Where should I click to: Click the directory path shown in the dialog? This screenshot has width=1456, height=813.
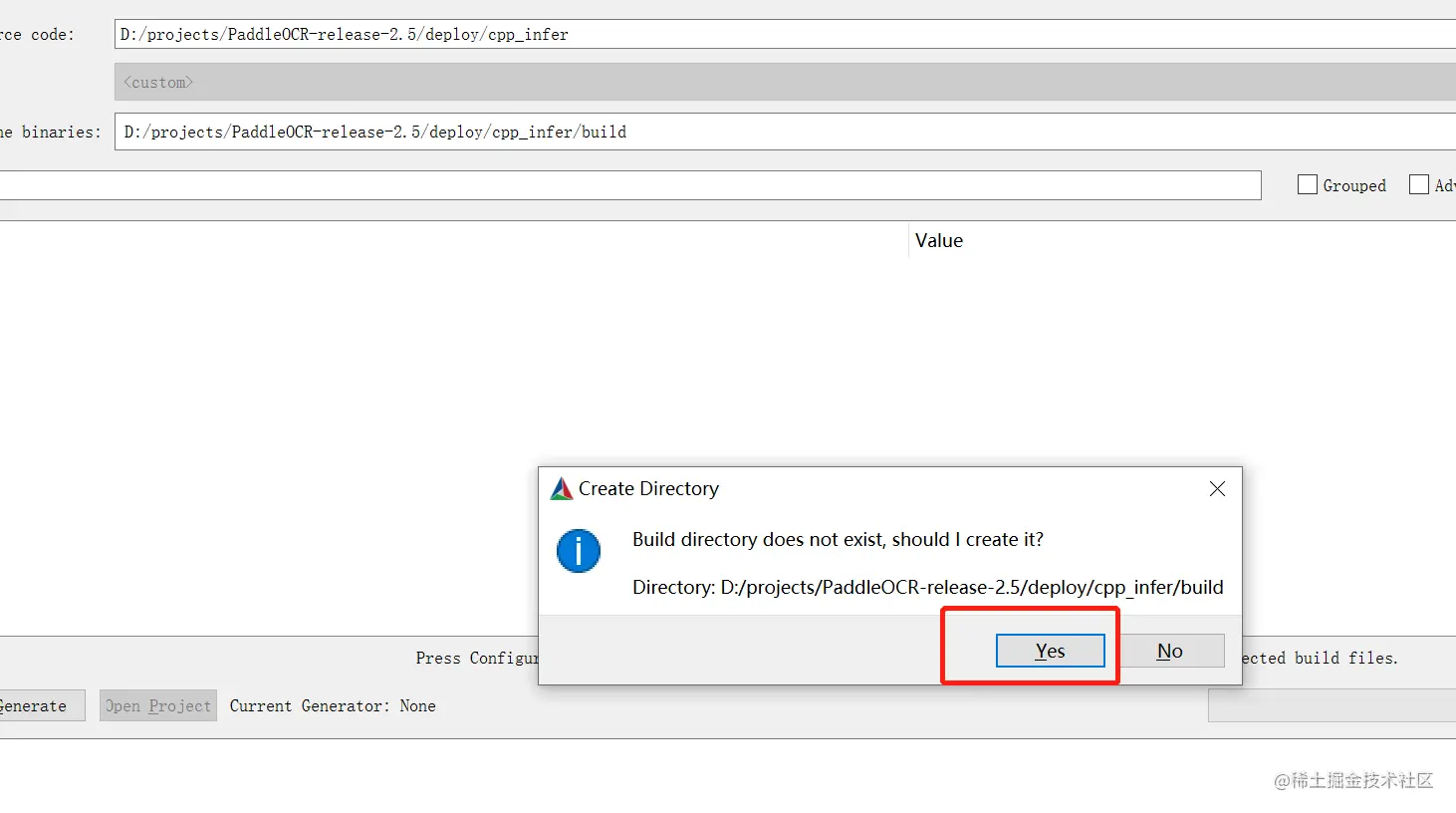926,587
